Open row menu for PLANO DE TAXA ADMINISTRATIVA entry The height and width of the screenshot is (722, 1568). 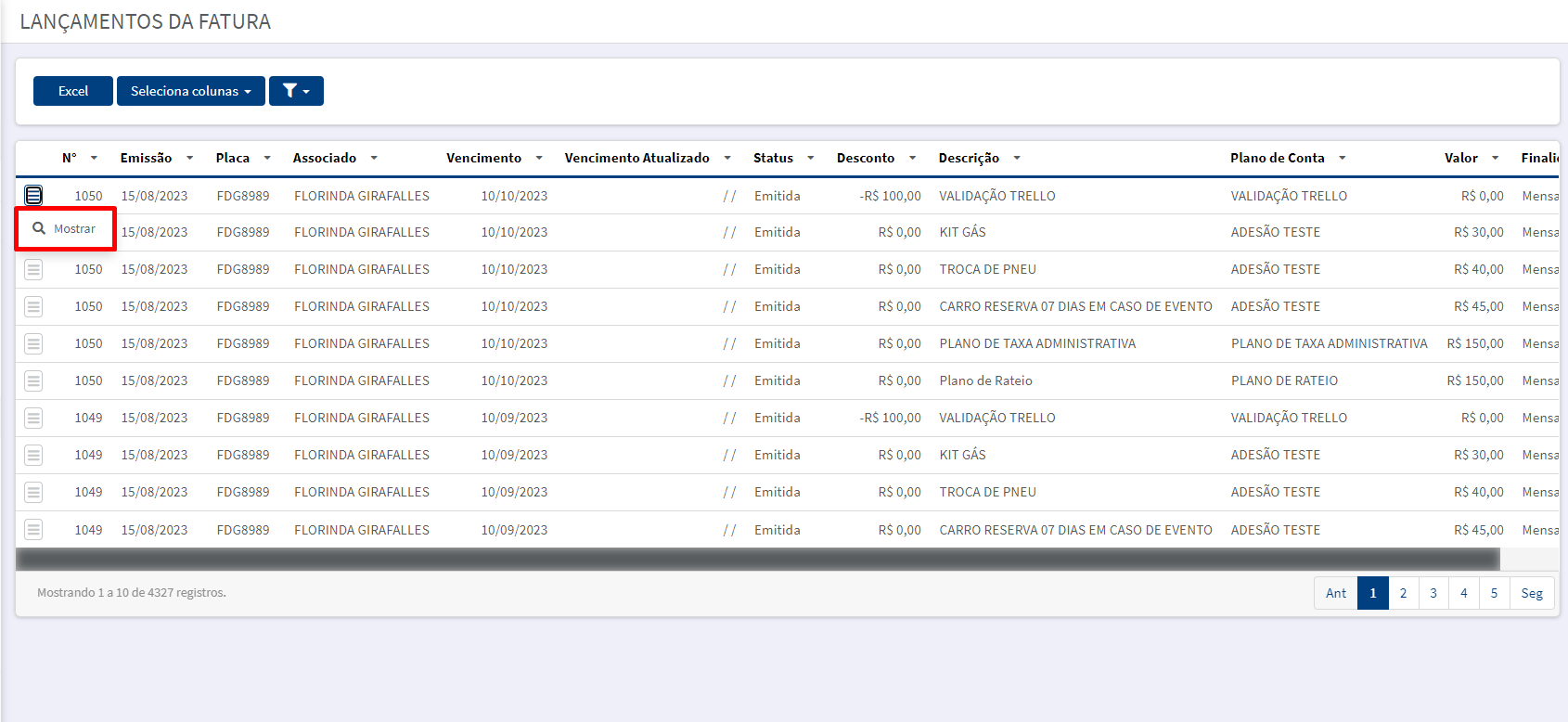pos(33,343)
